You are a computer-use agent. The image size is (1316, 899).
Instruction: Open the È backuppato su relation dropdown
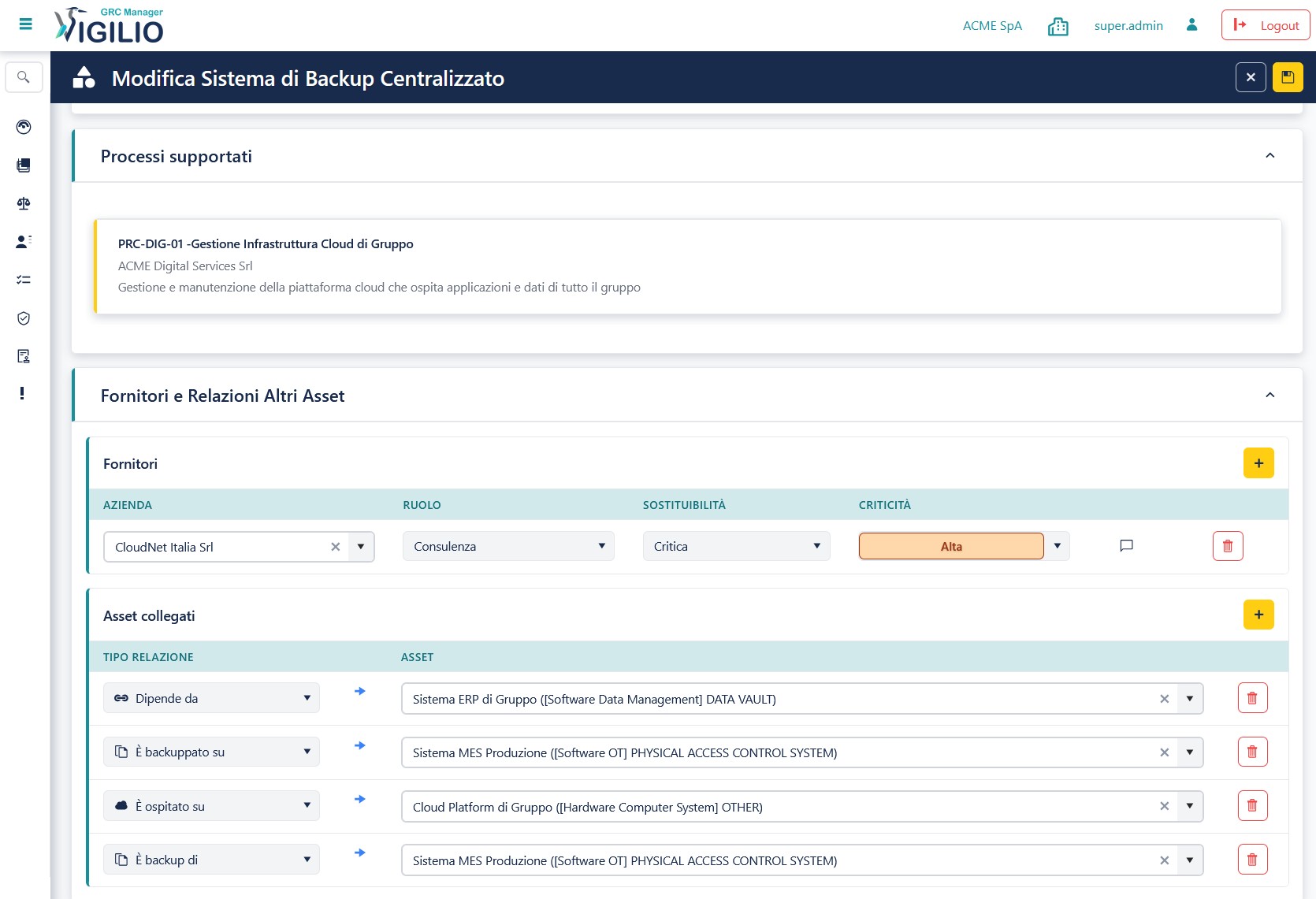[x=211, y=752]
